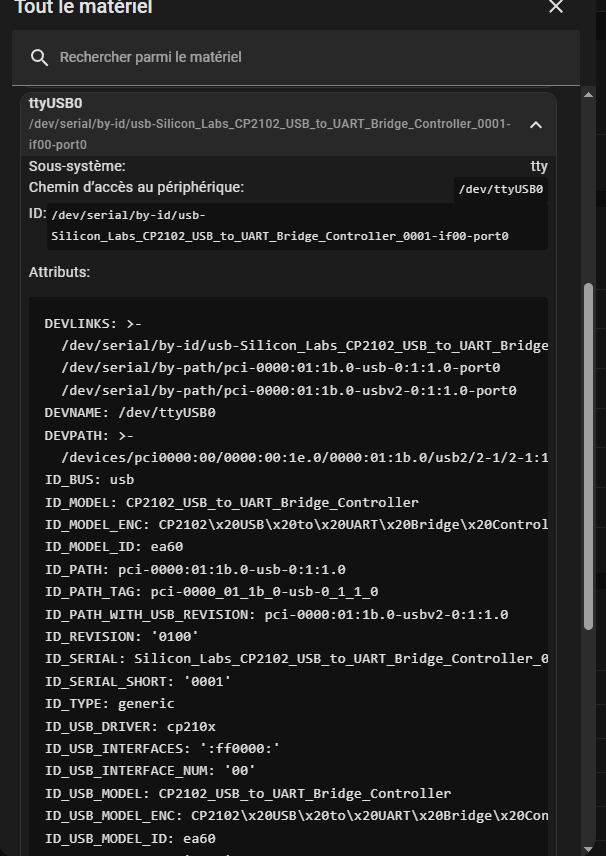The image size is (606, 856).
Task: Click the "ID_PATH_TAG" attribute line
Action: pos(211,592)
